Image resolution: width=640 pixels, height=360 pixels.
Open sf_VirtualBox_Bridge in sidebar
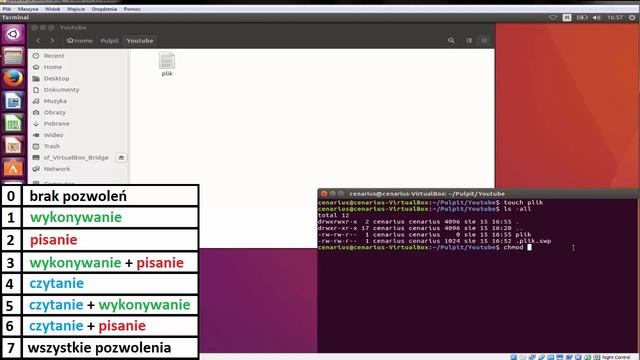click(76, 158)
